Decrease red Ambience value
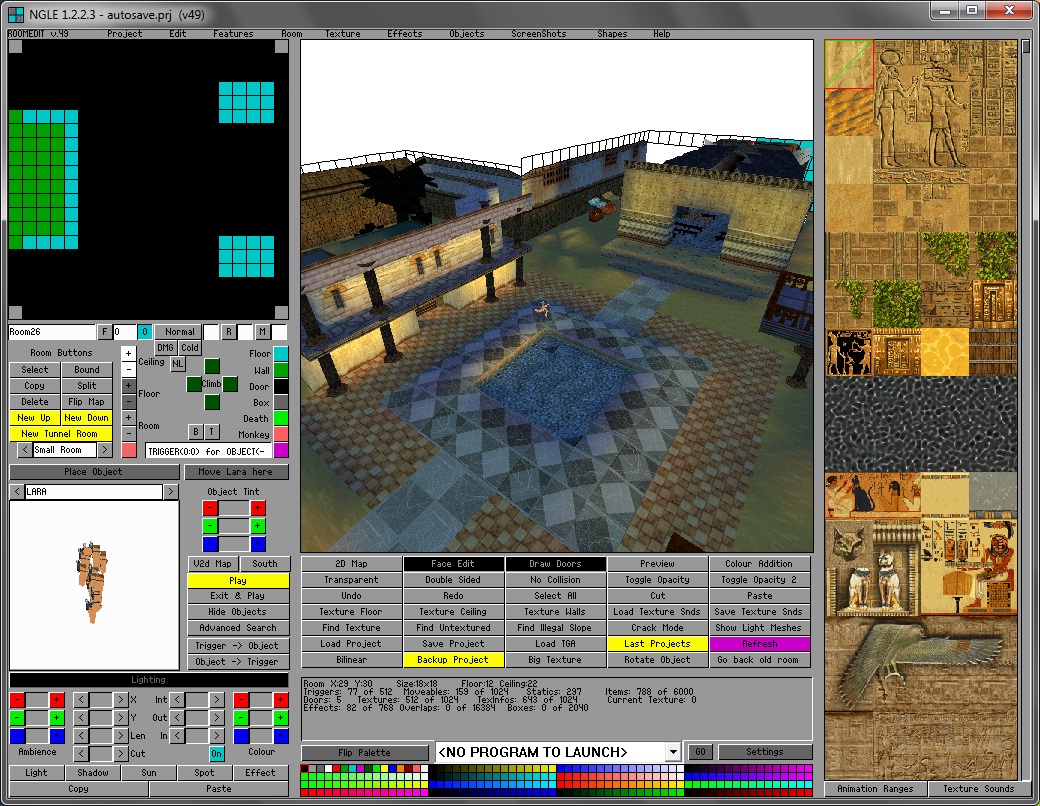Viewport: 1040px width, 806px height. (x=17, y=699)
